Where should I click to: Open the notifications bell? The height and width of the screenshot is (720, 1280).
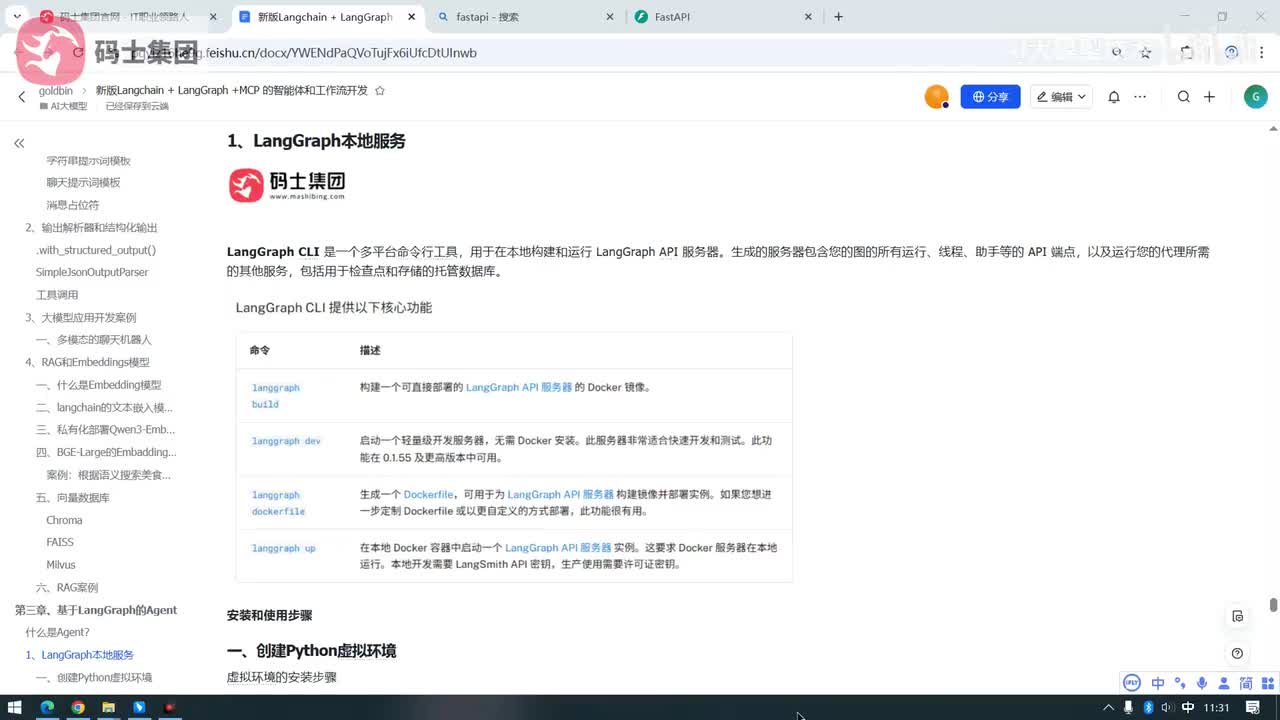tap(1114, 97)
